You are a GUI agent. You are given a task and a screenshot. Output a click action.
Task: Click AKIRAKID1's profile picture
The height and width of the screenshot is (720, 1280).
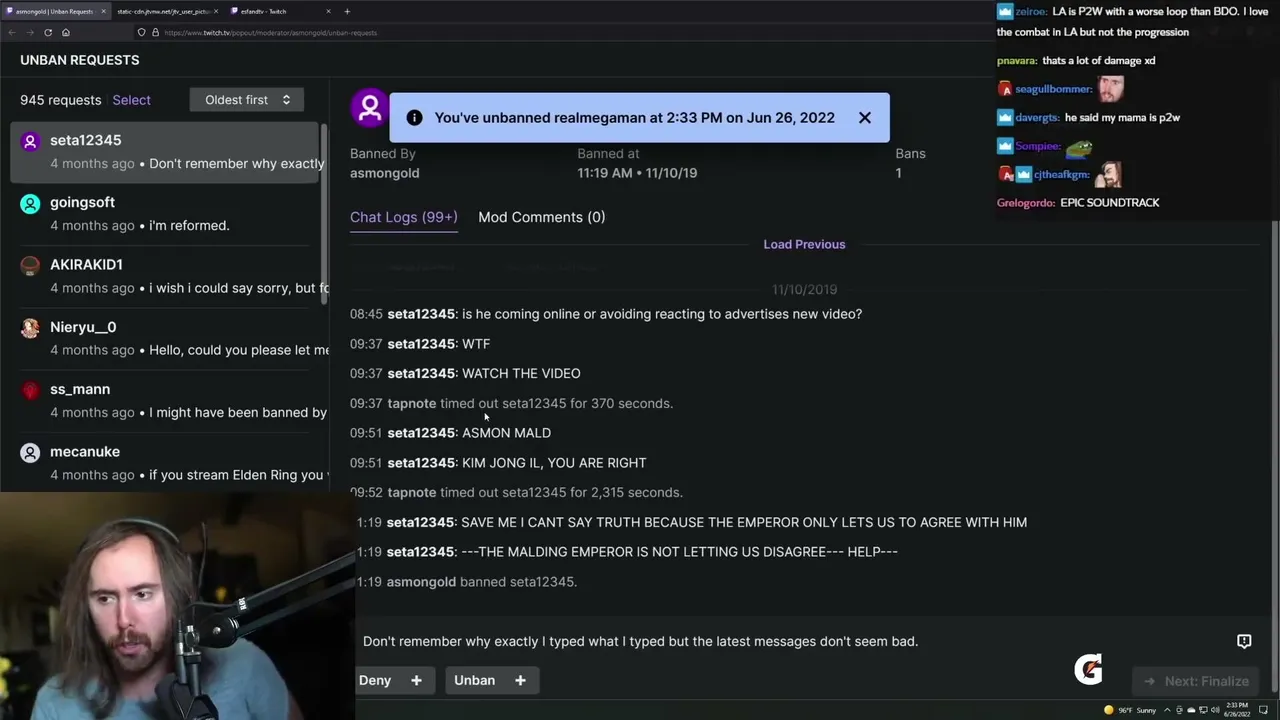(x=30, y=266)
